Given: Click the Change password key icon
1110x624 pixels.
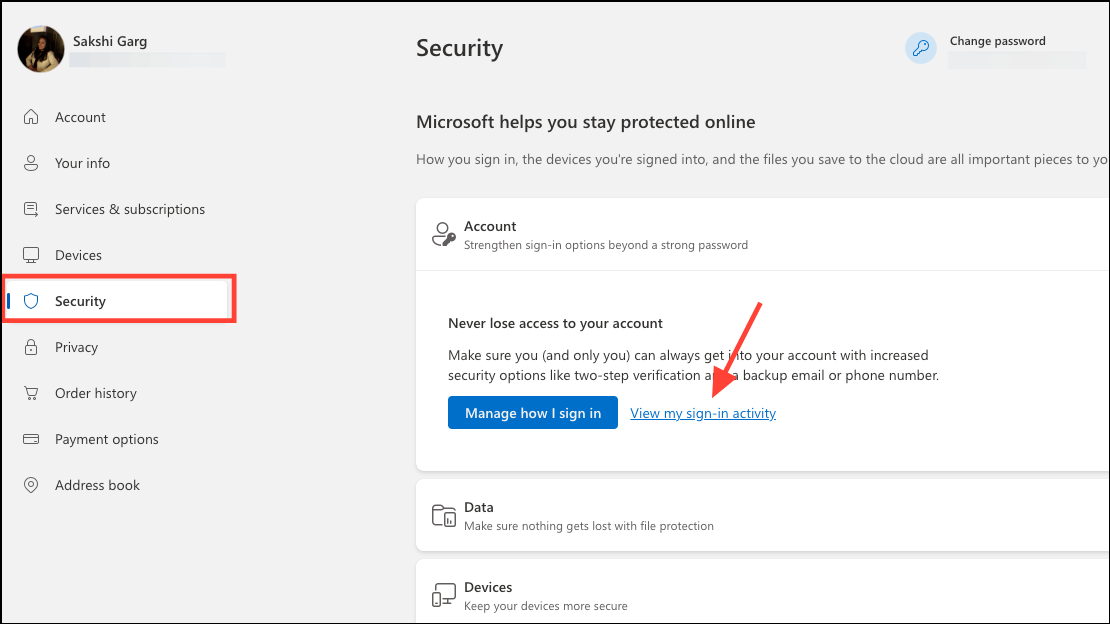Looking at the screenshot, I should point(921,48).
